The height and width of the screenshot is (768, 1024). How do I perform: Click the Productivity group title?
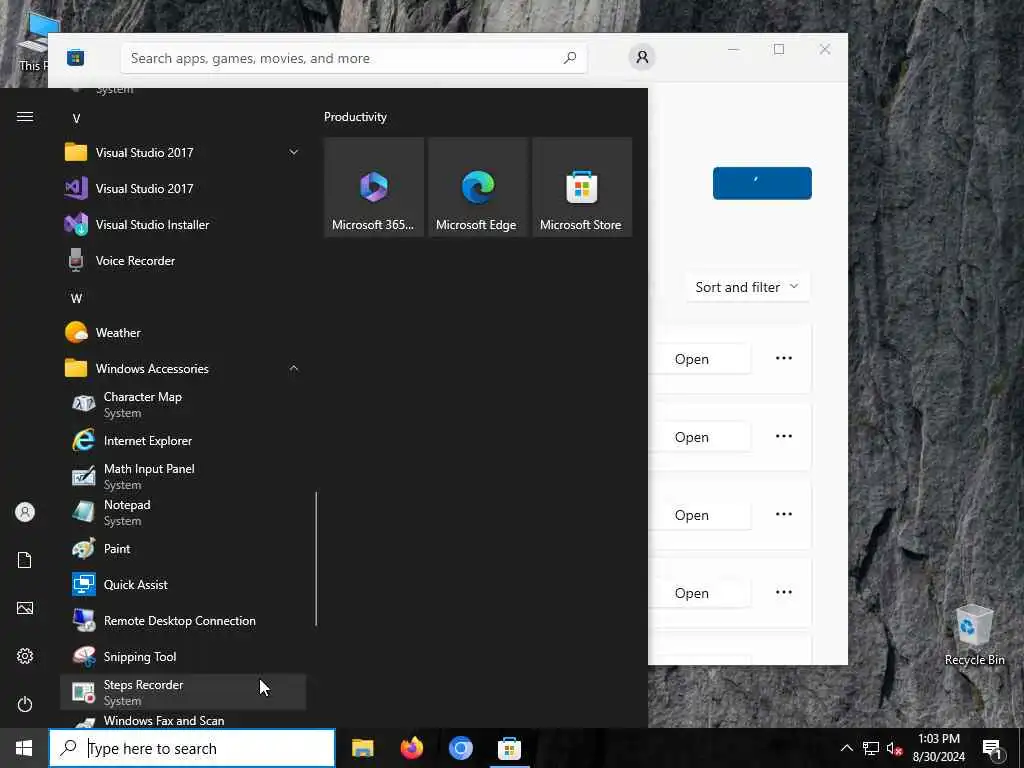[355, 117]
